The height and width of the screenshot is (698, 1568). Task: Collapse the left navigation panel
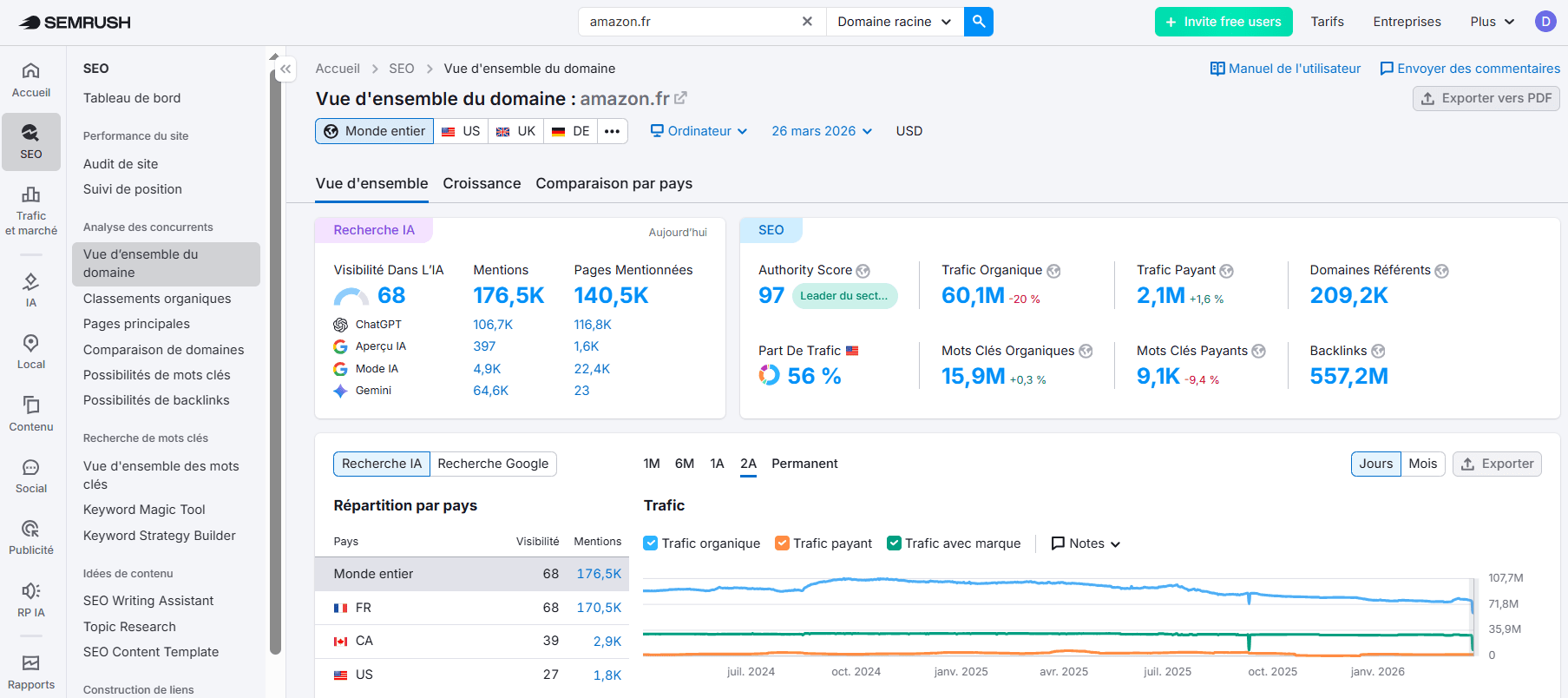[285, 69]
